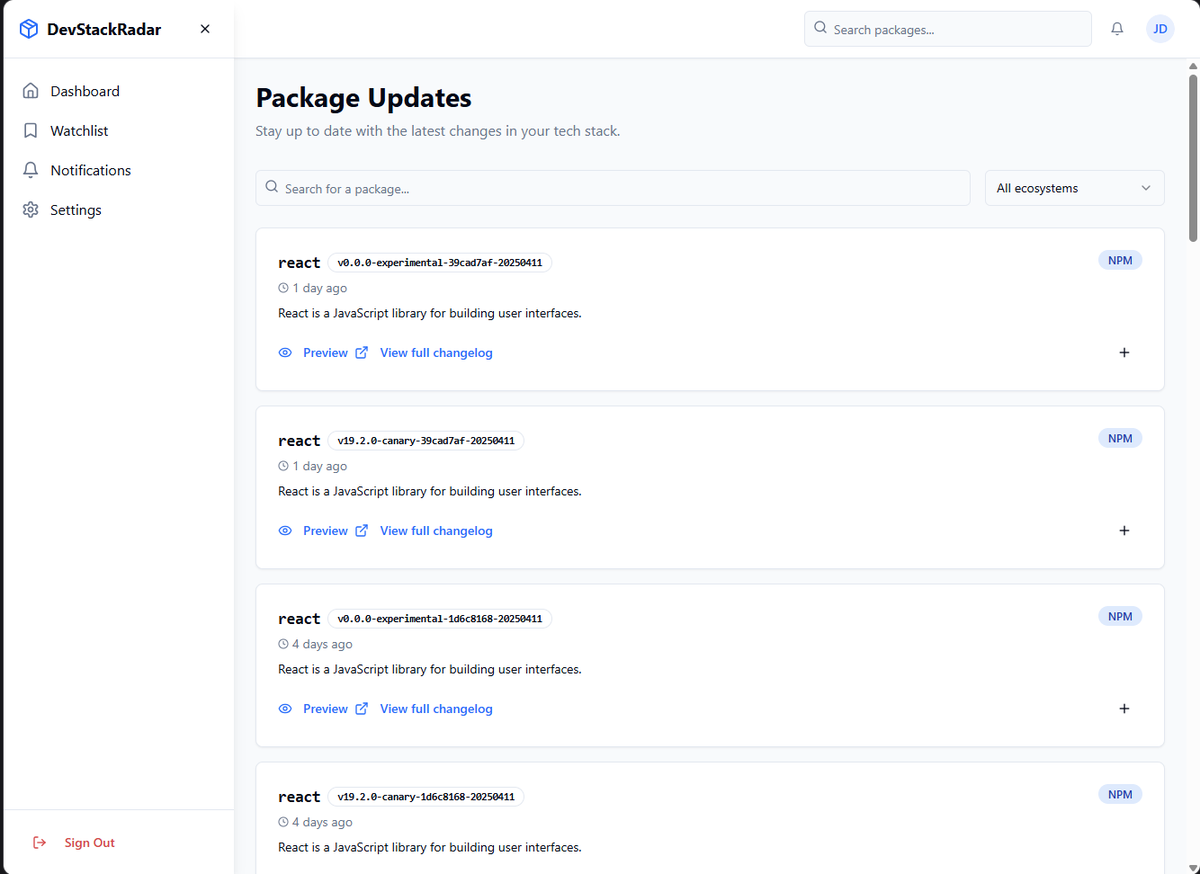1200x874 pixels.
Task: Click the page vertical scrollbar thumb
Action: point(1192,158)
